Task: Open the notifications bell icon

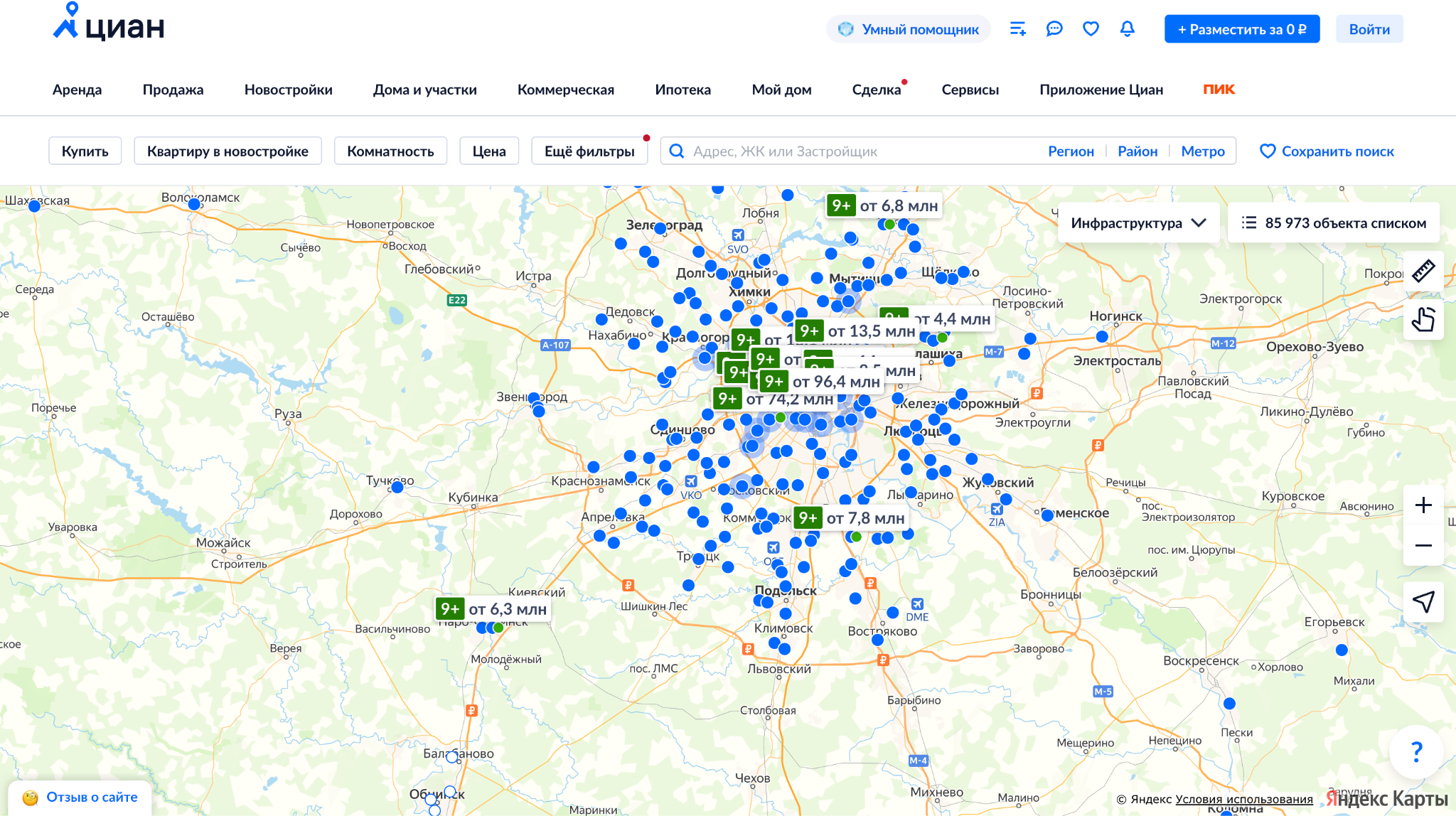Action: [1127, 29]
